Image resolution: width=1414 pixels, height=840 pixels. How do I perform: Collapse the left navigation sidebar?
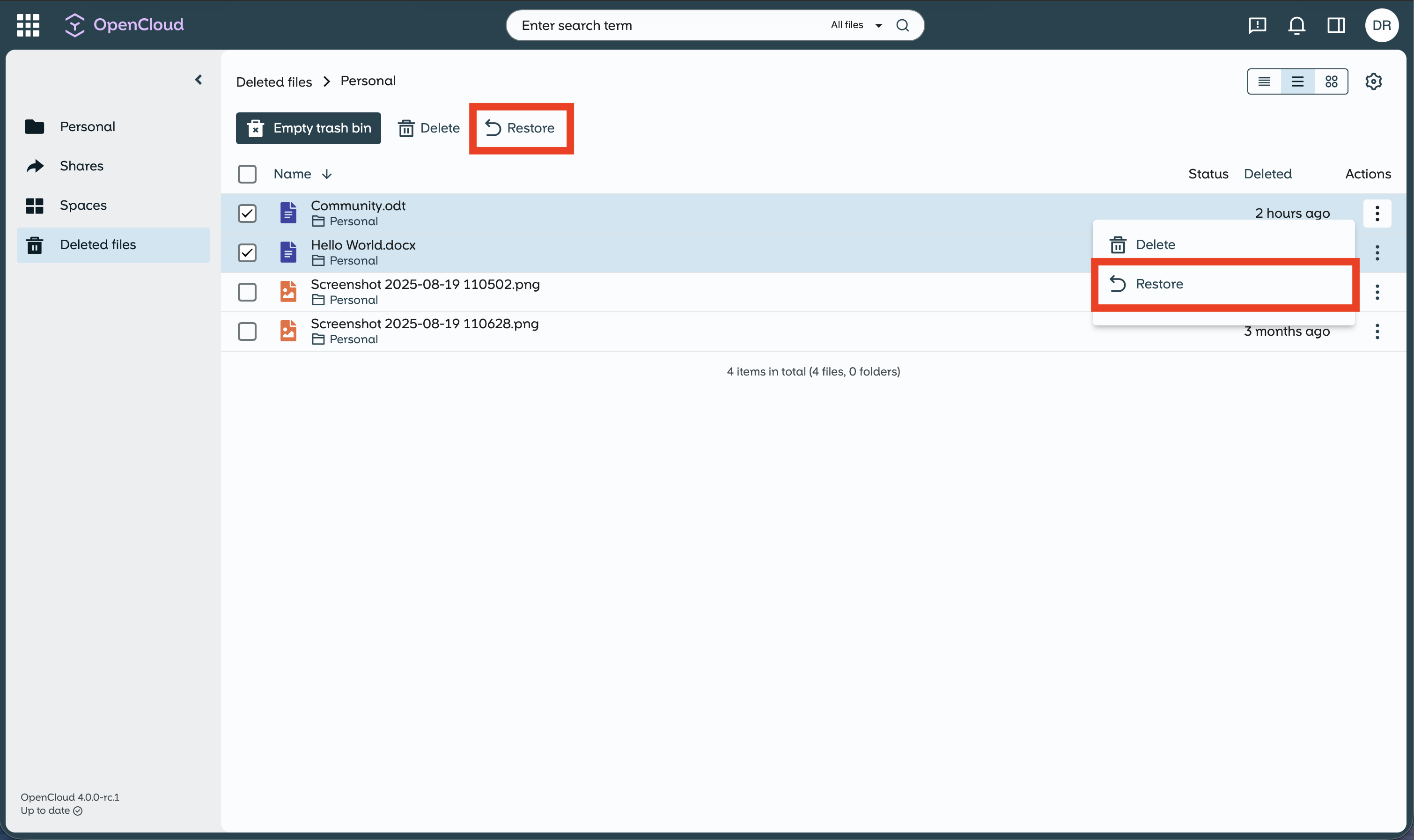tap(198, 79)
